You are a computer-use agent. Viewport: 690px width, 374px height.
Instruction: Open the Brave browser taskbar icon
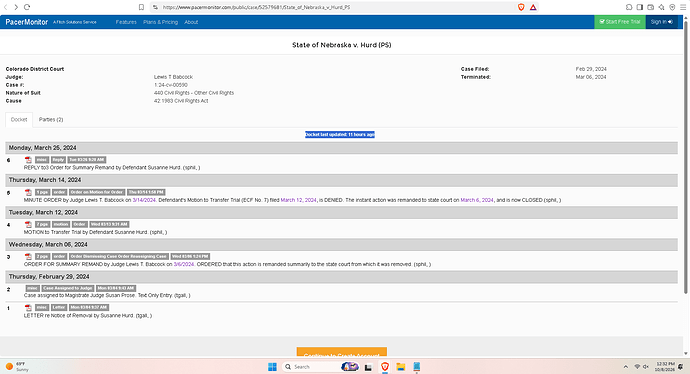point(385,367)
